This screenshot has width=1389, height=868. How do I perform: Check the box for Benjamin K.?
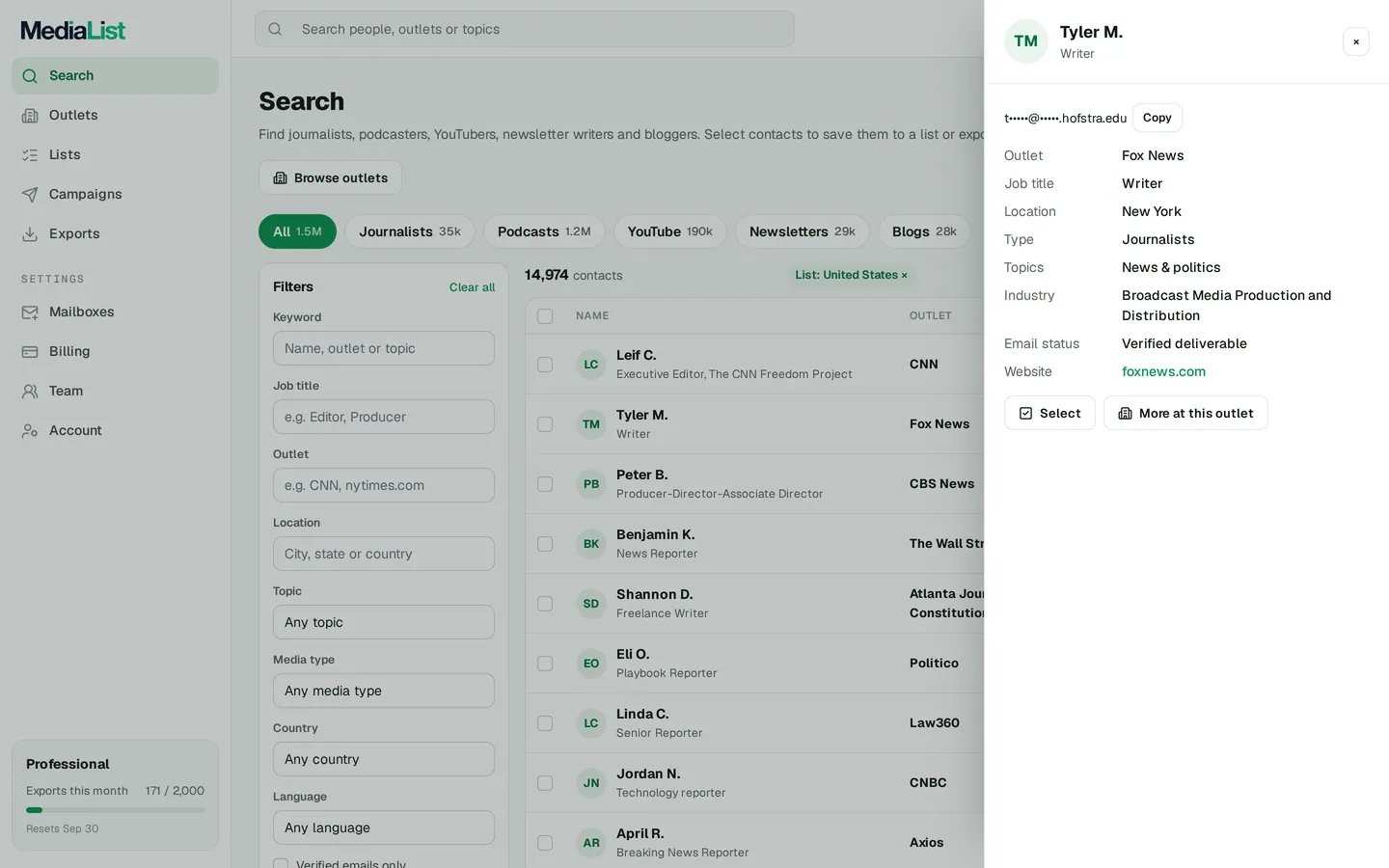point(545,544)
